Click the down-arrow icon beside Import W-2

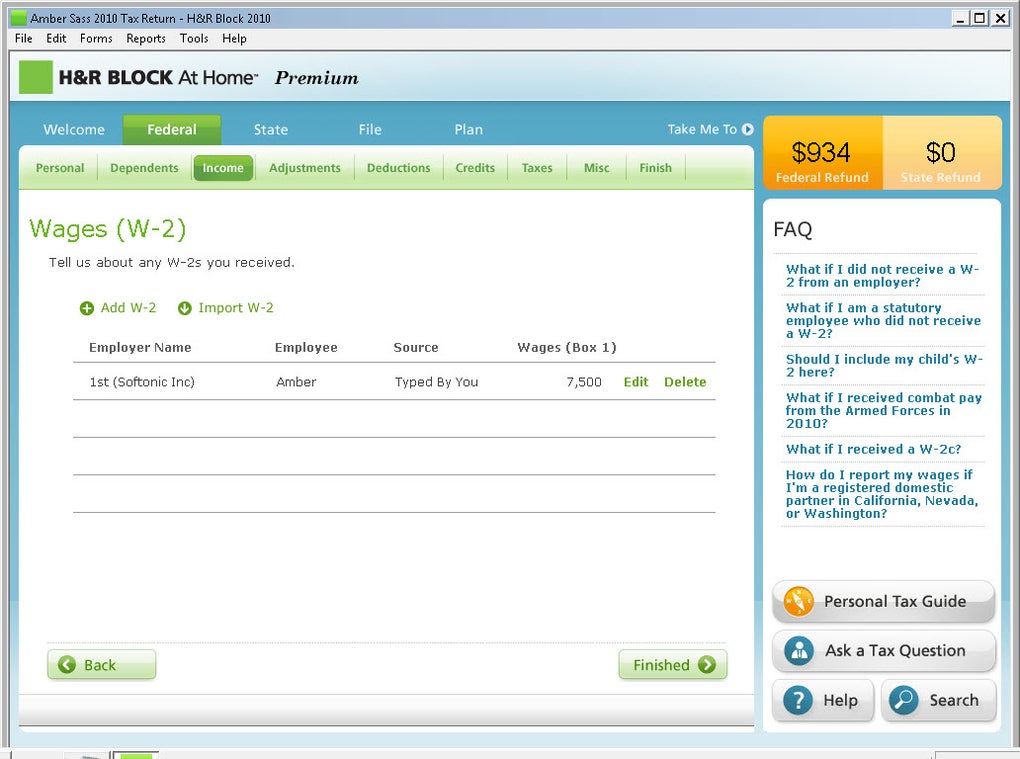185,308
